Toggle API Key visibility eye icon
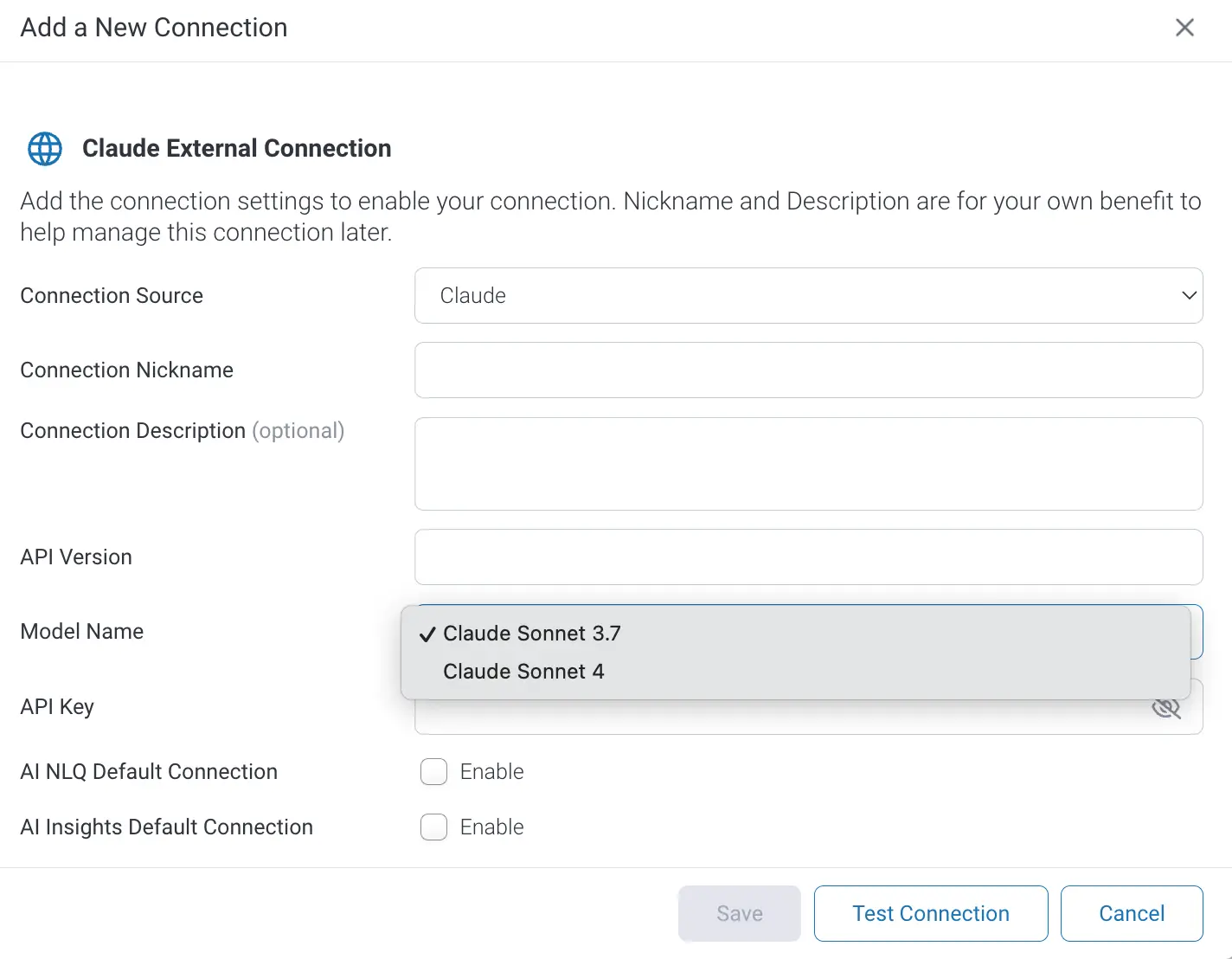 pos(1165,709)
